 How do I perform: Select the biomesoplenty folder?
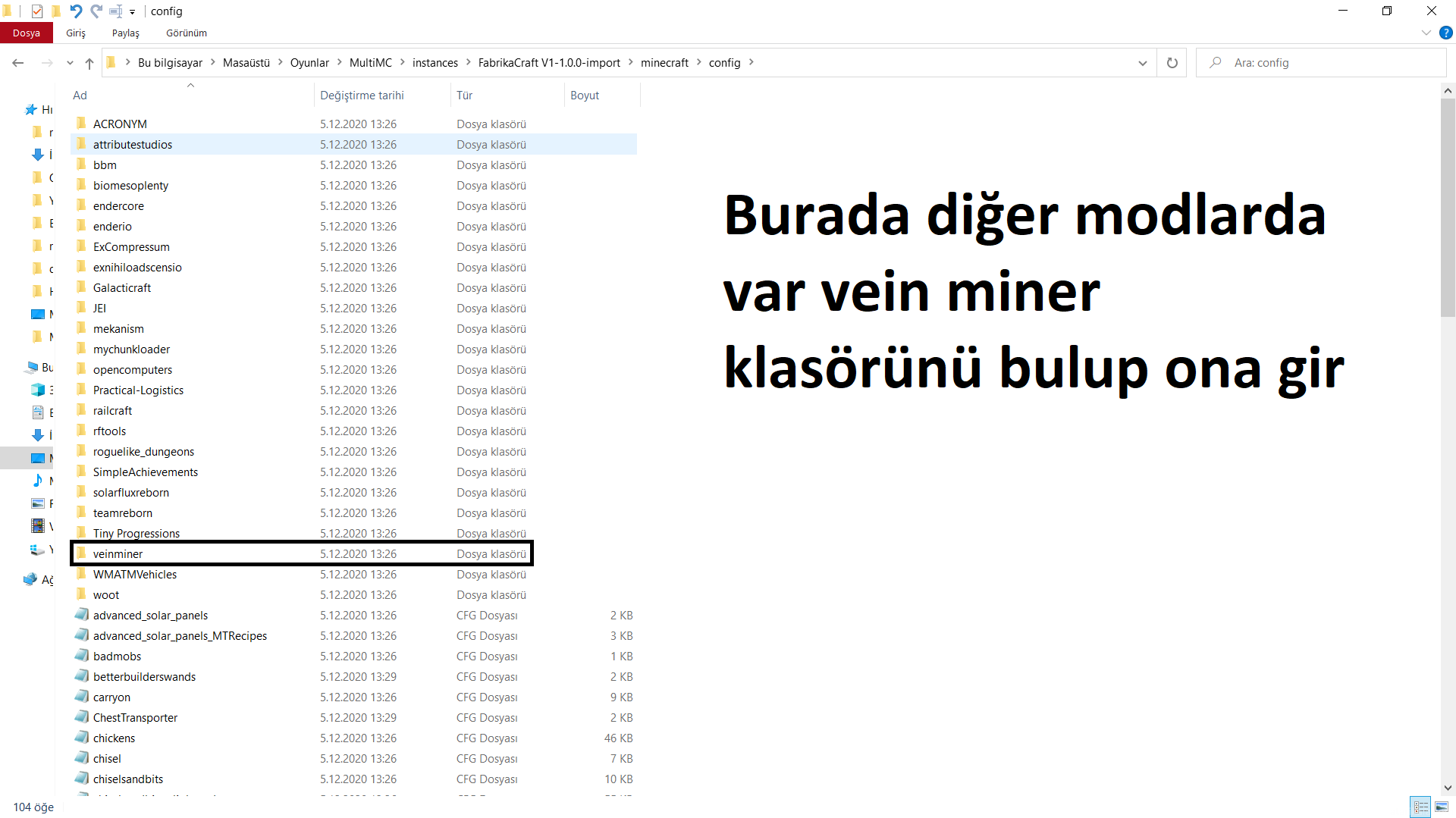[x=353, y=185]
